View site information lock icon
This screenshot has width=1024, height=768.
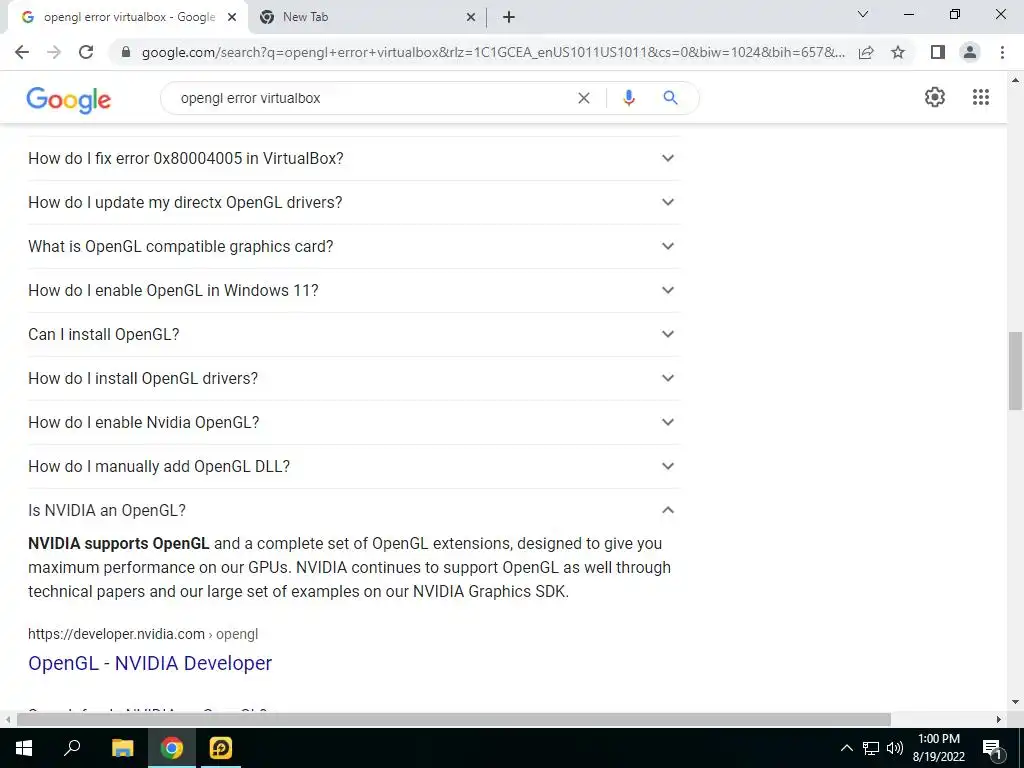pos(127,52)
